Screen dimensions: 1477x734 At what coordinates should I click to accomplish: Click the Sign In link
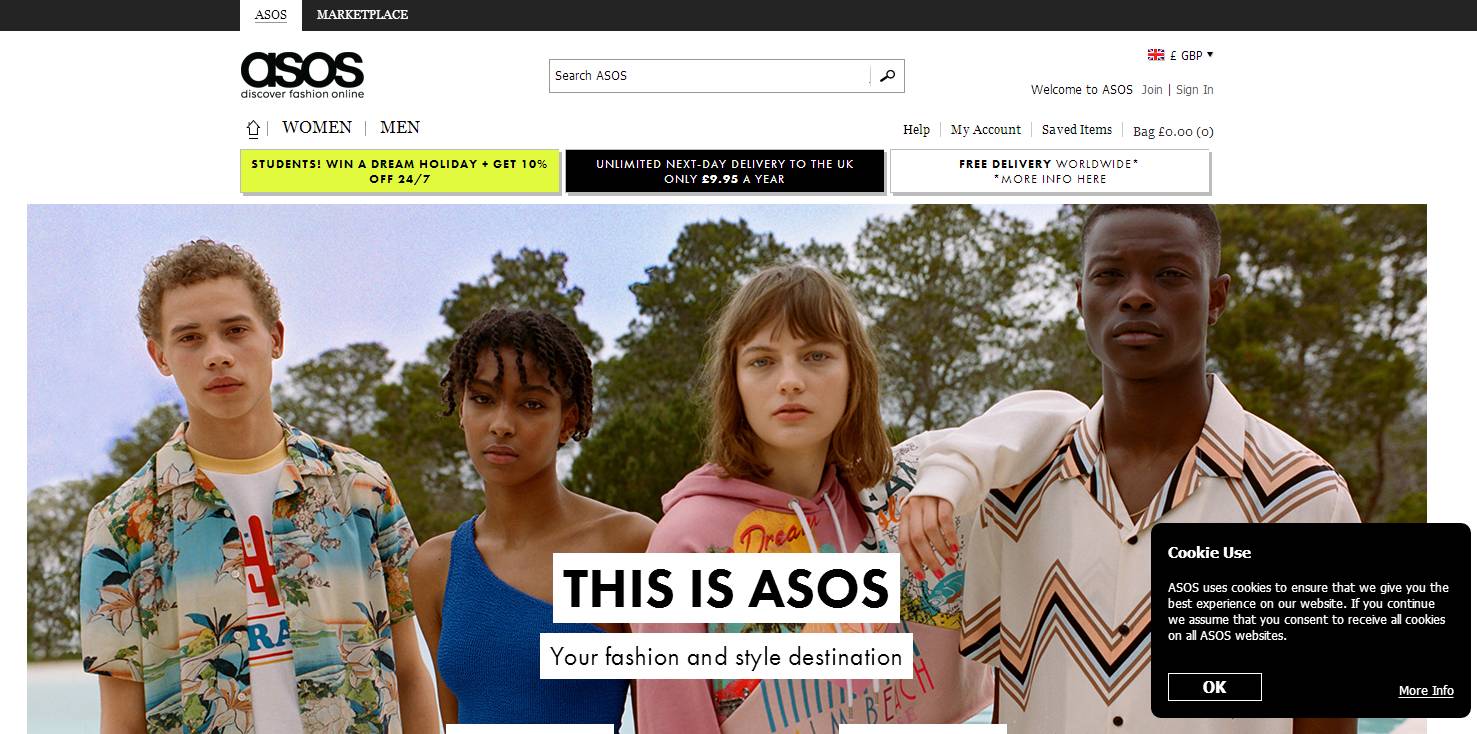tap(1194, 90)
